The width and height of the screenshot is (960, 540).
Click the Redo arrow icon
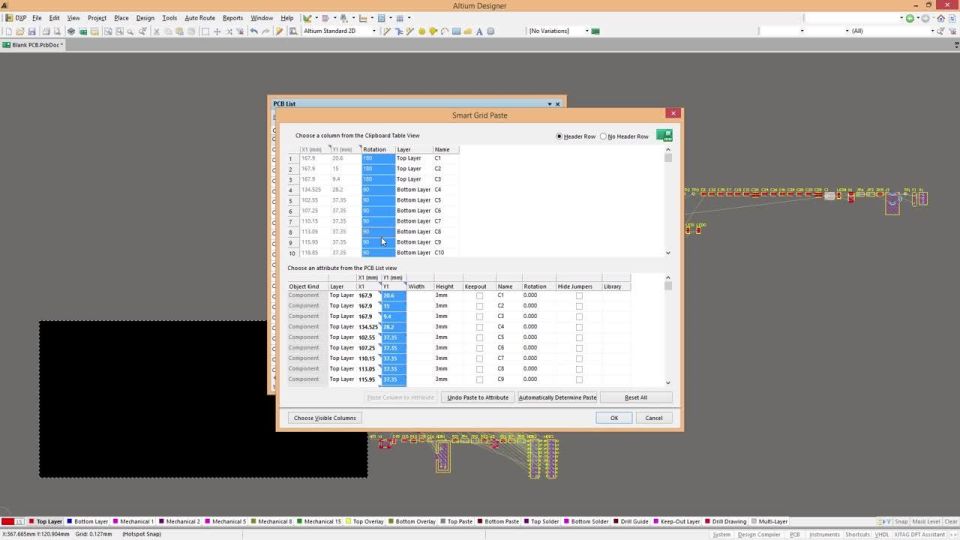point(265,31)
